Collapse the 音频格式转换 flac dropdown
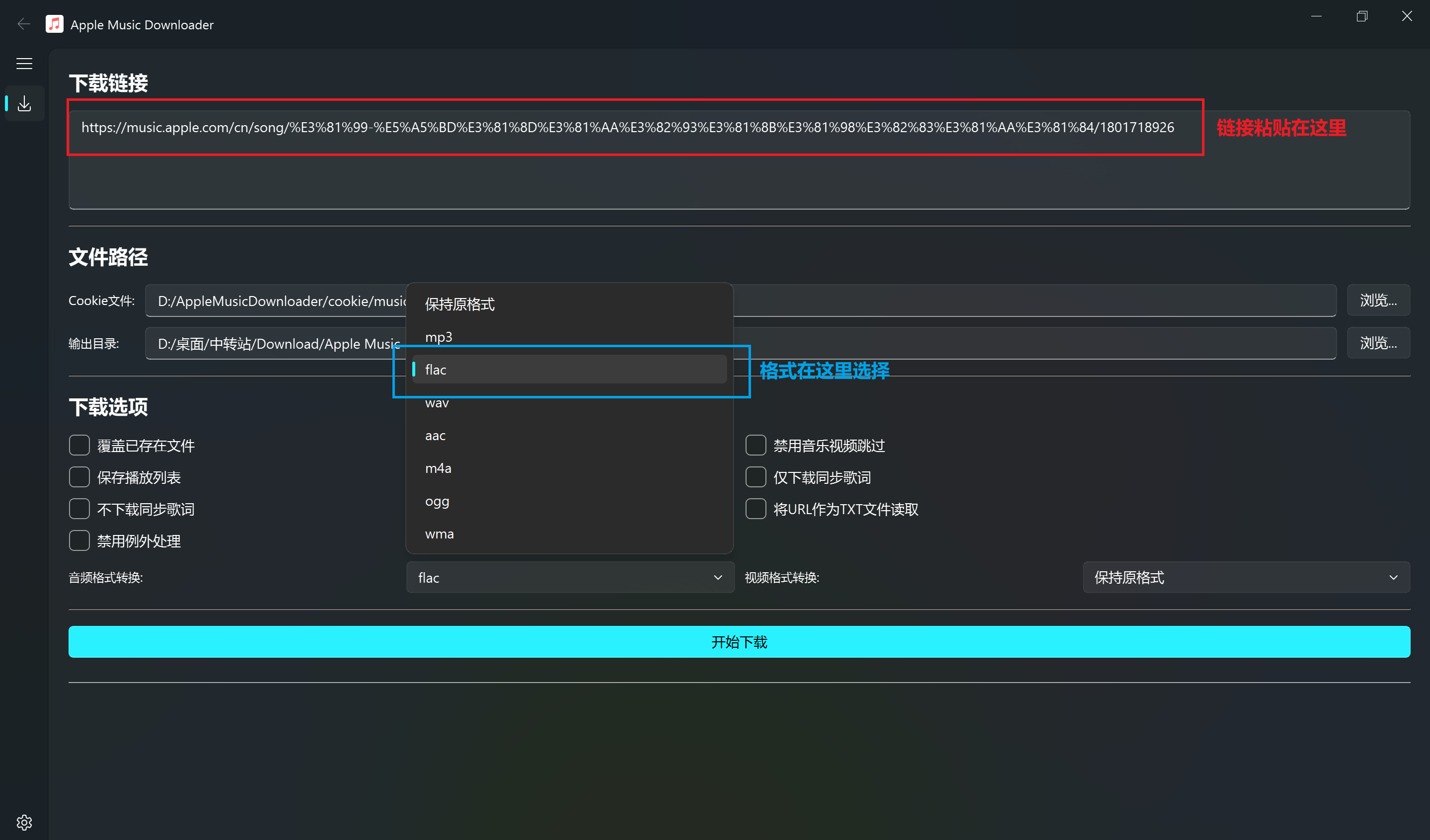 570,577
